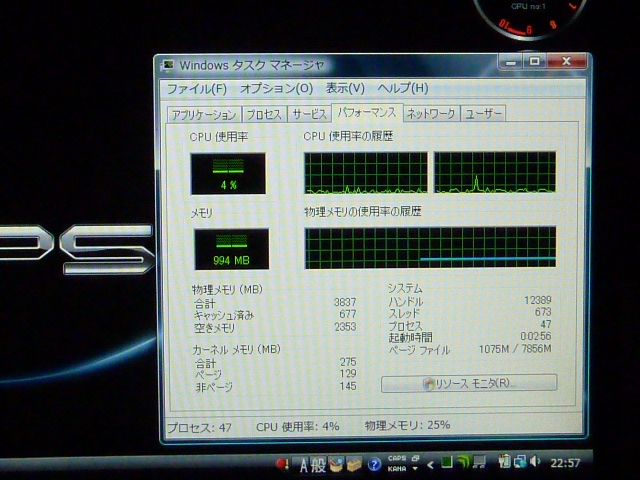Click the リソース モニタ(R) button
Viewport: 640px width, 480px height.
click(469, 384)
